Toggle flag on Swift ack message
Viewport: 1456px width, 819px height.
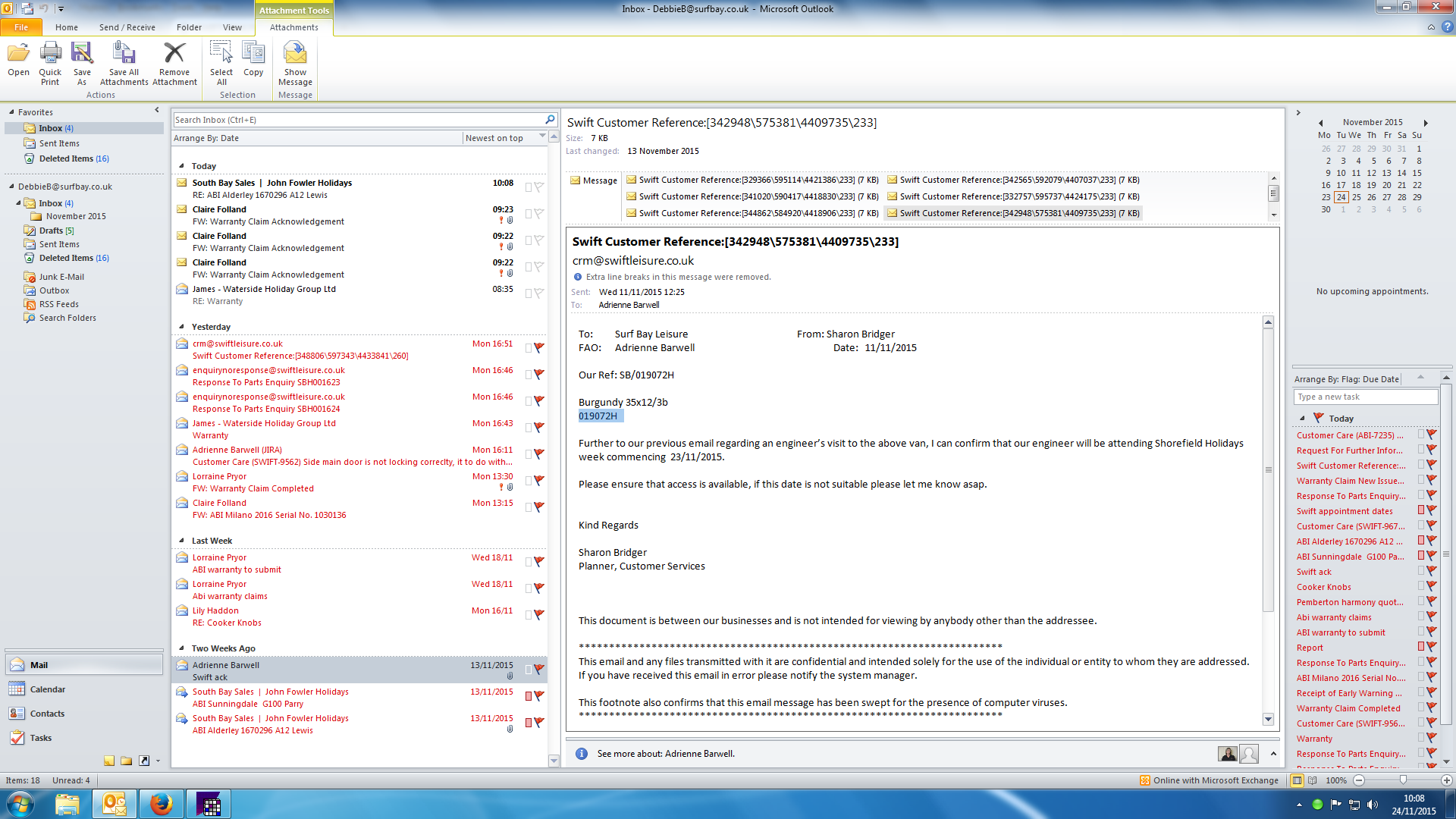point(538,670)
